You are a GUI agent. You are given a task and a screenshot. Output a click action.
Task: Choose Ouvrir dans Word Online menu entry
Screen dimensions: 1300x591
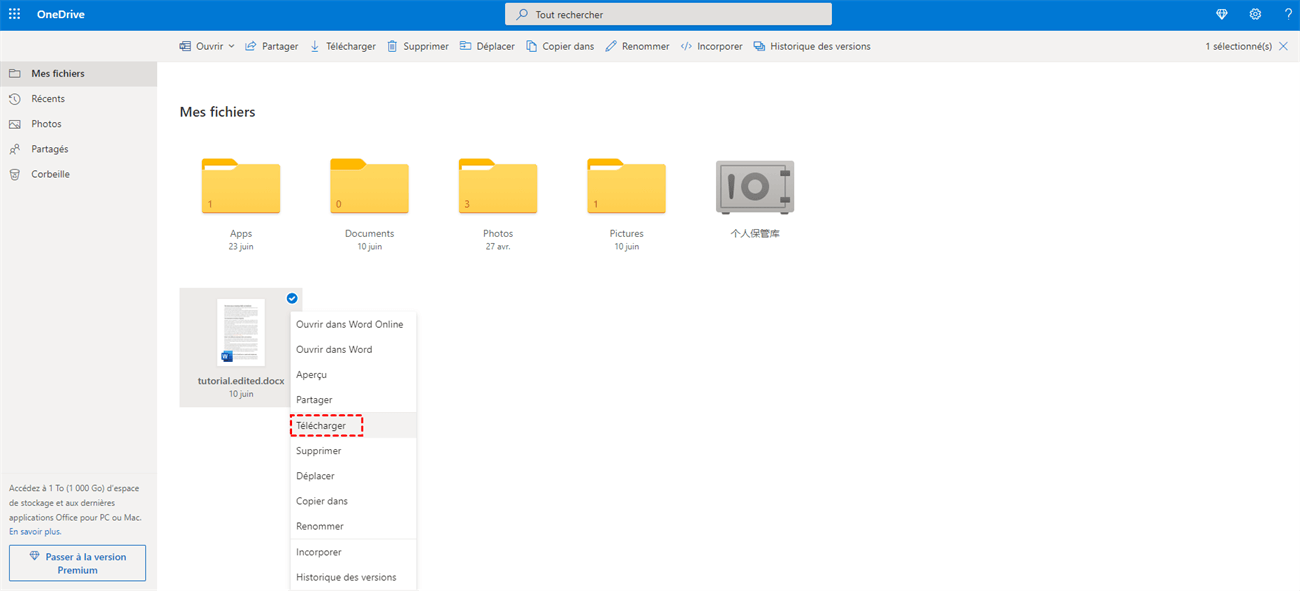click(349, 324)
